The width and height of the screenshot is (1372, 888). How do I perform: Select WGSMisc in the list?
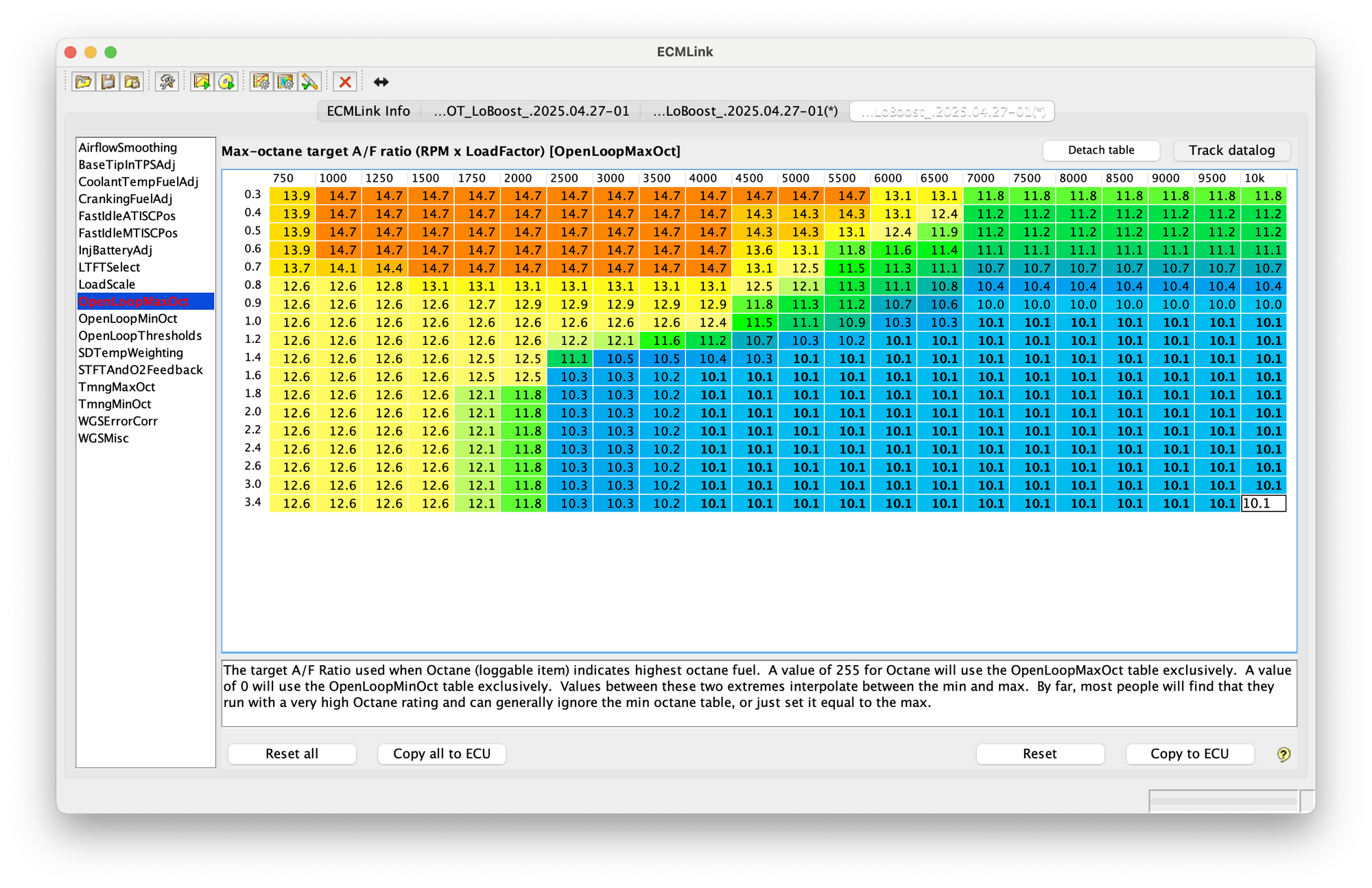point(145,439)
